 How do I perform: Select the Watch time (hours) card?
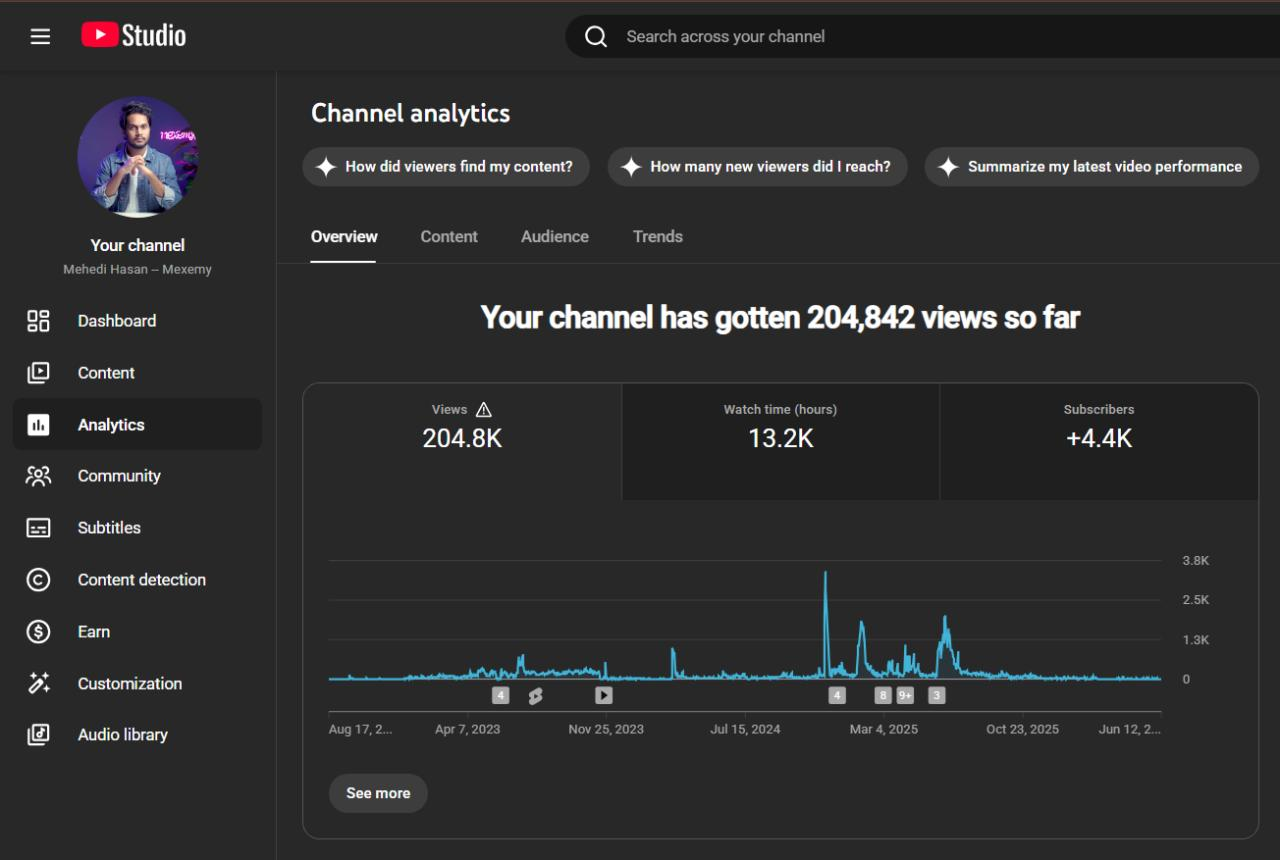[781, 441]
